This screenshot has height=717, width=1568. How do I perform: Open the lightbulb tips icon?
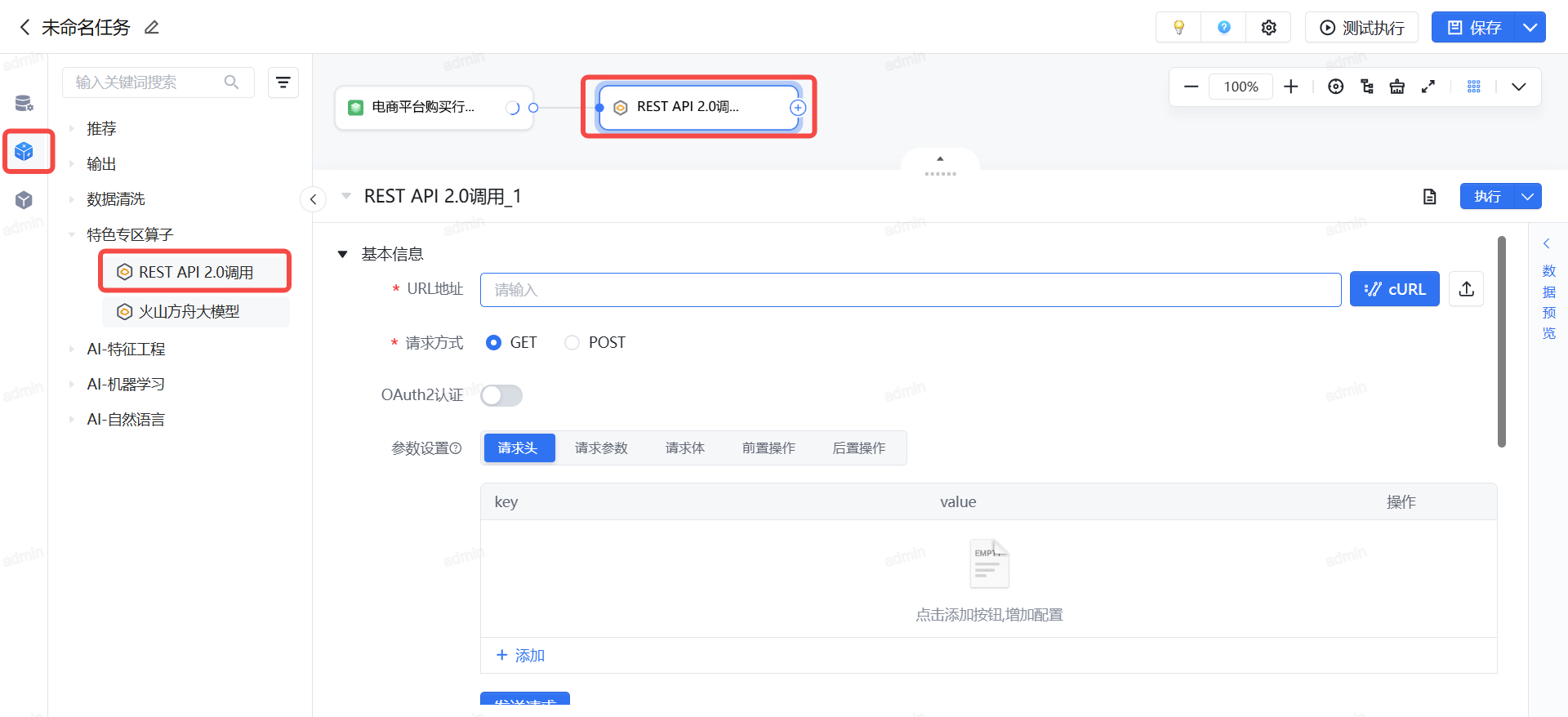(1178, 28)
